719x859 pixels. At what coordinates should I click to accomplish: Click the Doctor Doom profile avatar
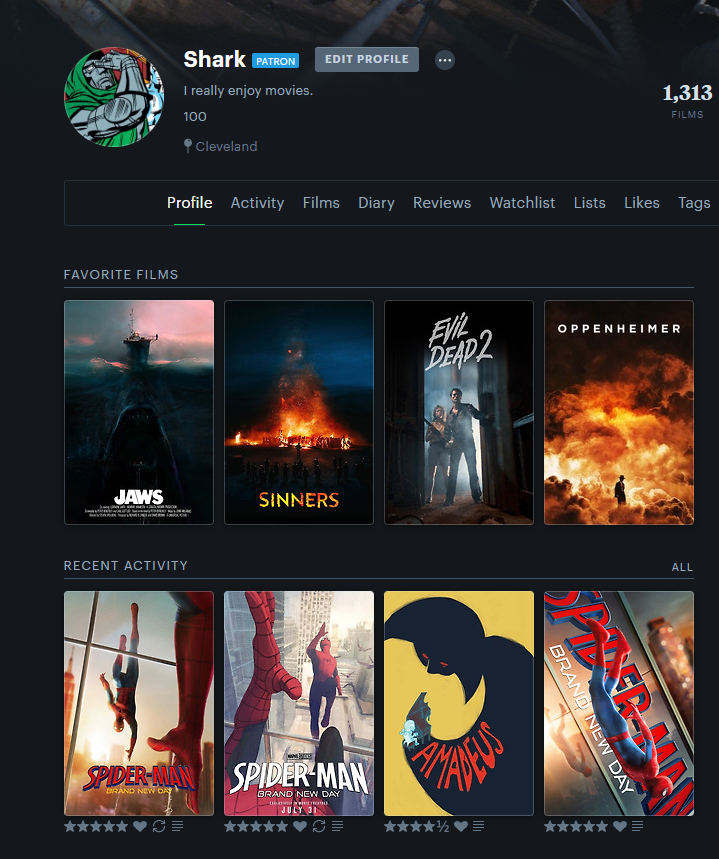(x=114, y=97)
